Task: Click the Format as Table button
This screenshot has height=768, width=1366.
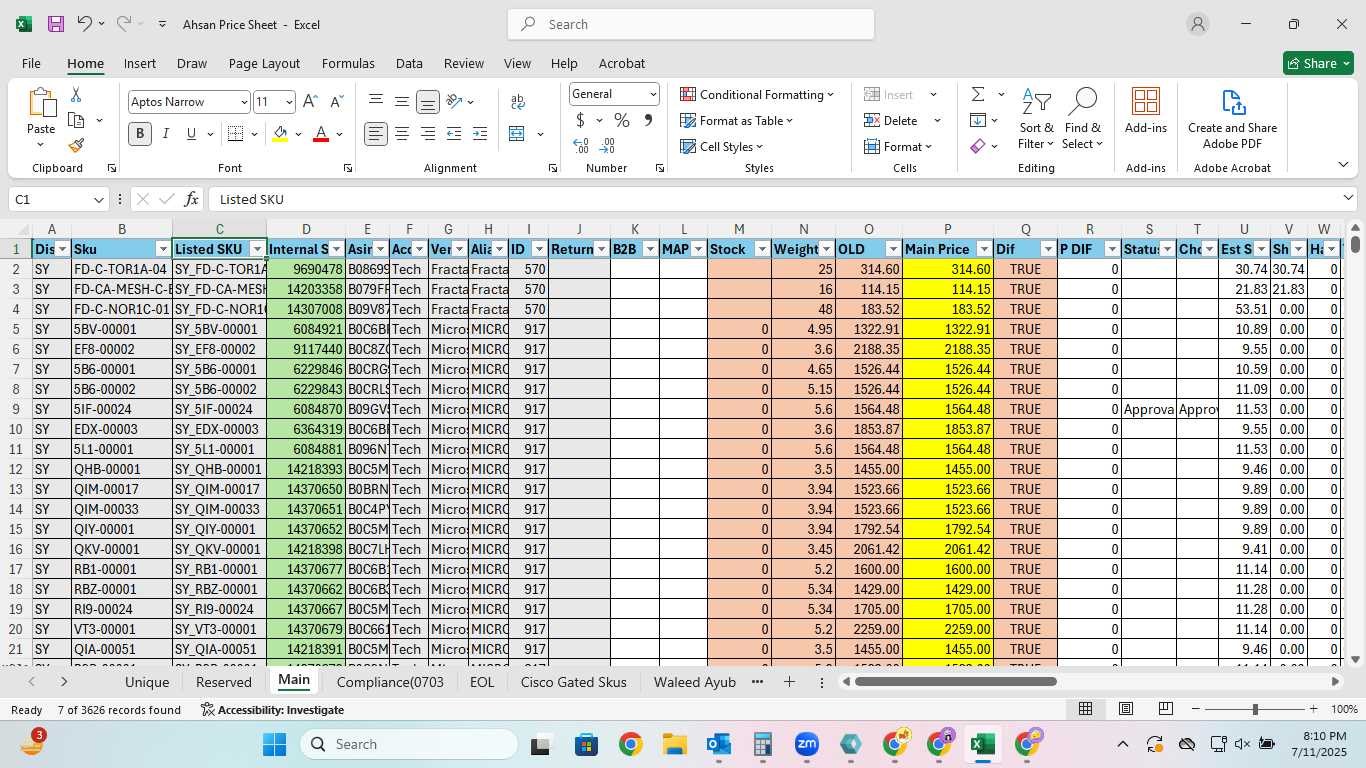Action: (737, 120)
